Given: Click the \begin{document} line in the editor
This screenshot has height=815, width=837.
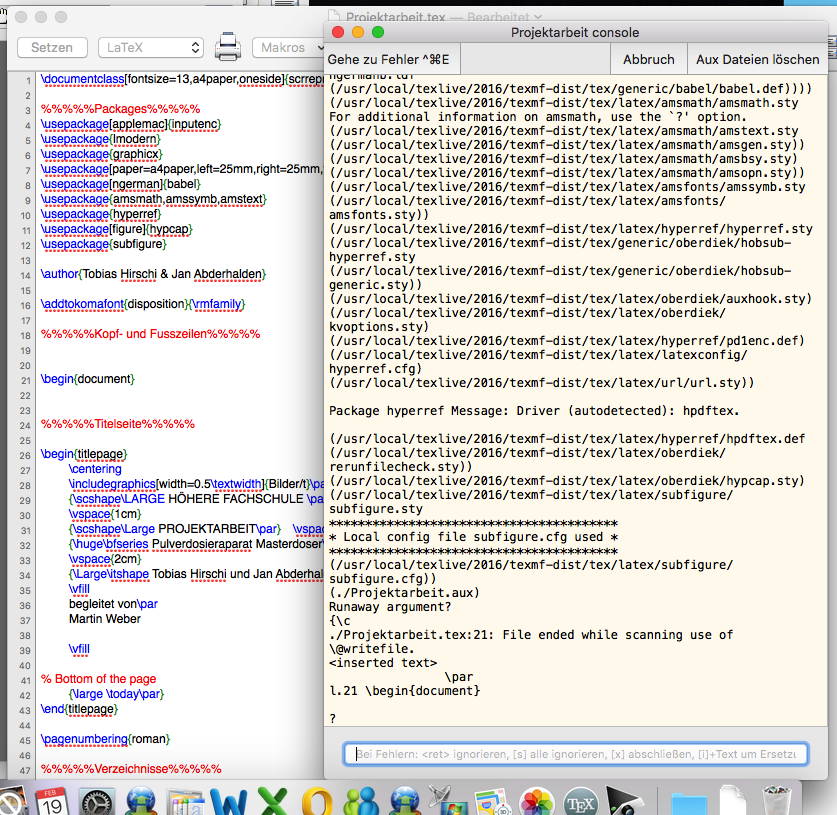Looking at the screenshot, I should click(x=88, y=379).
